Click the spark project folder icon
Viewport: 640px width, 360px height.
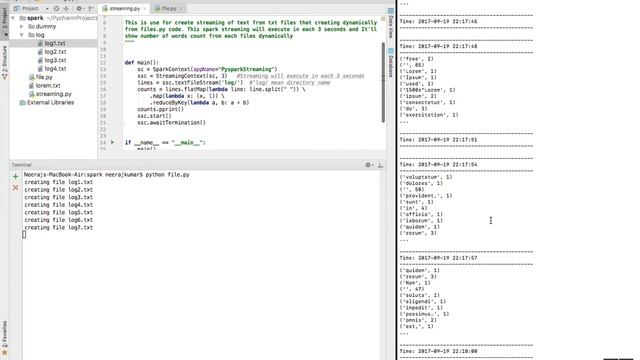(22, 18)
